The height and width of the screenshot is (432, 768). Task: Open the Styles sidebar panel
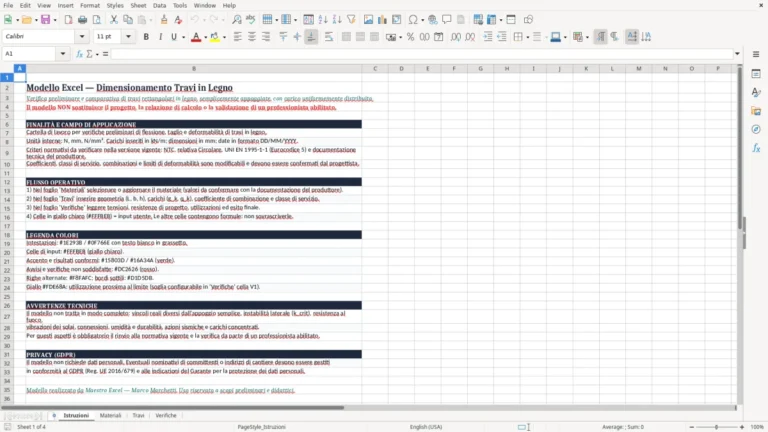point(756,92)
